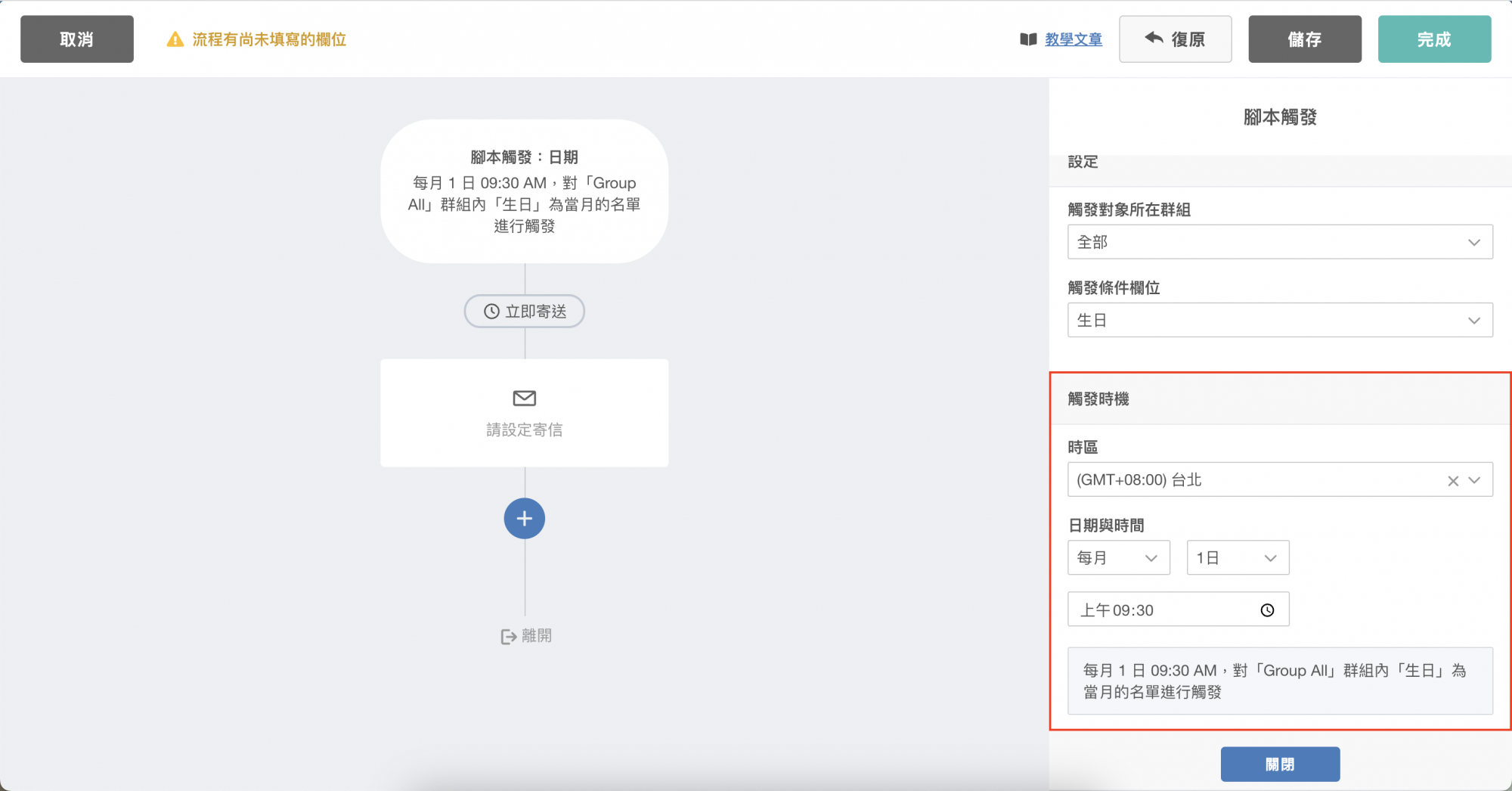Click the book icon beside 教學文章

pos(1028,39)
